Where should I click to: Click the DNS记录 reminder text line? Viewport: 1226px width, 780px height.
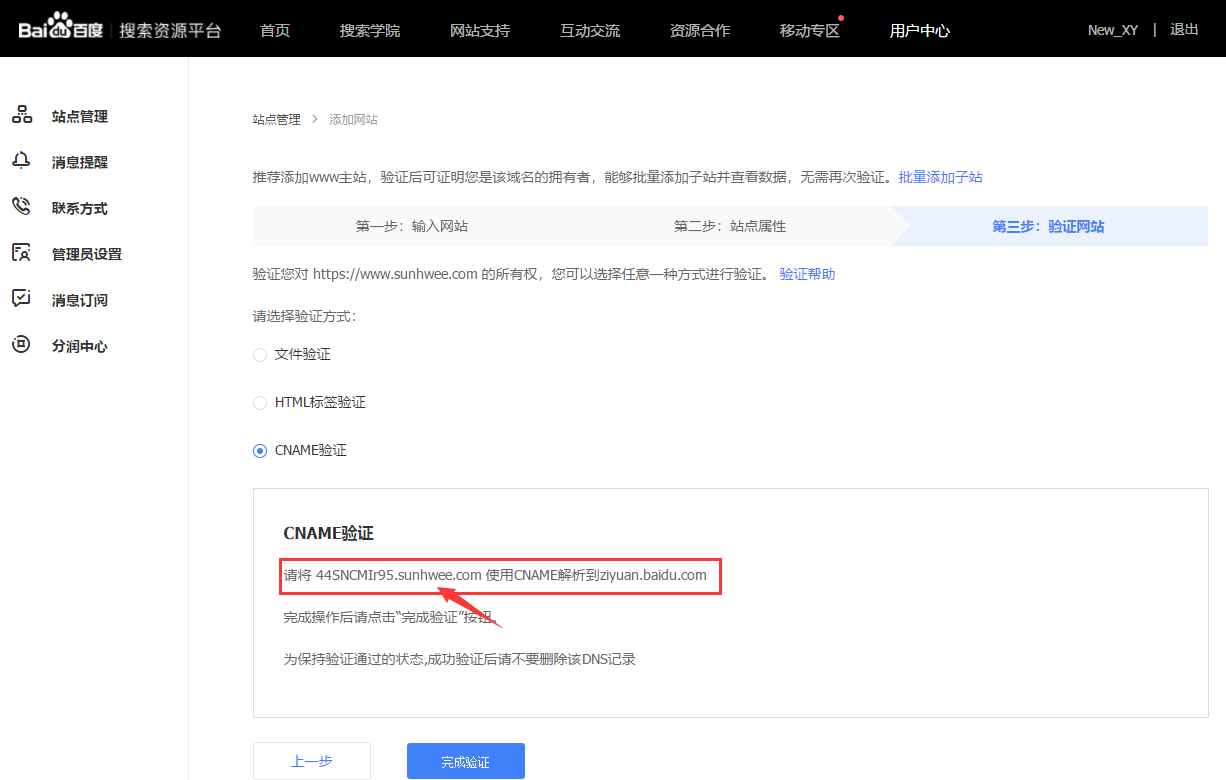(460, 659)
